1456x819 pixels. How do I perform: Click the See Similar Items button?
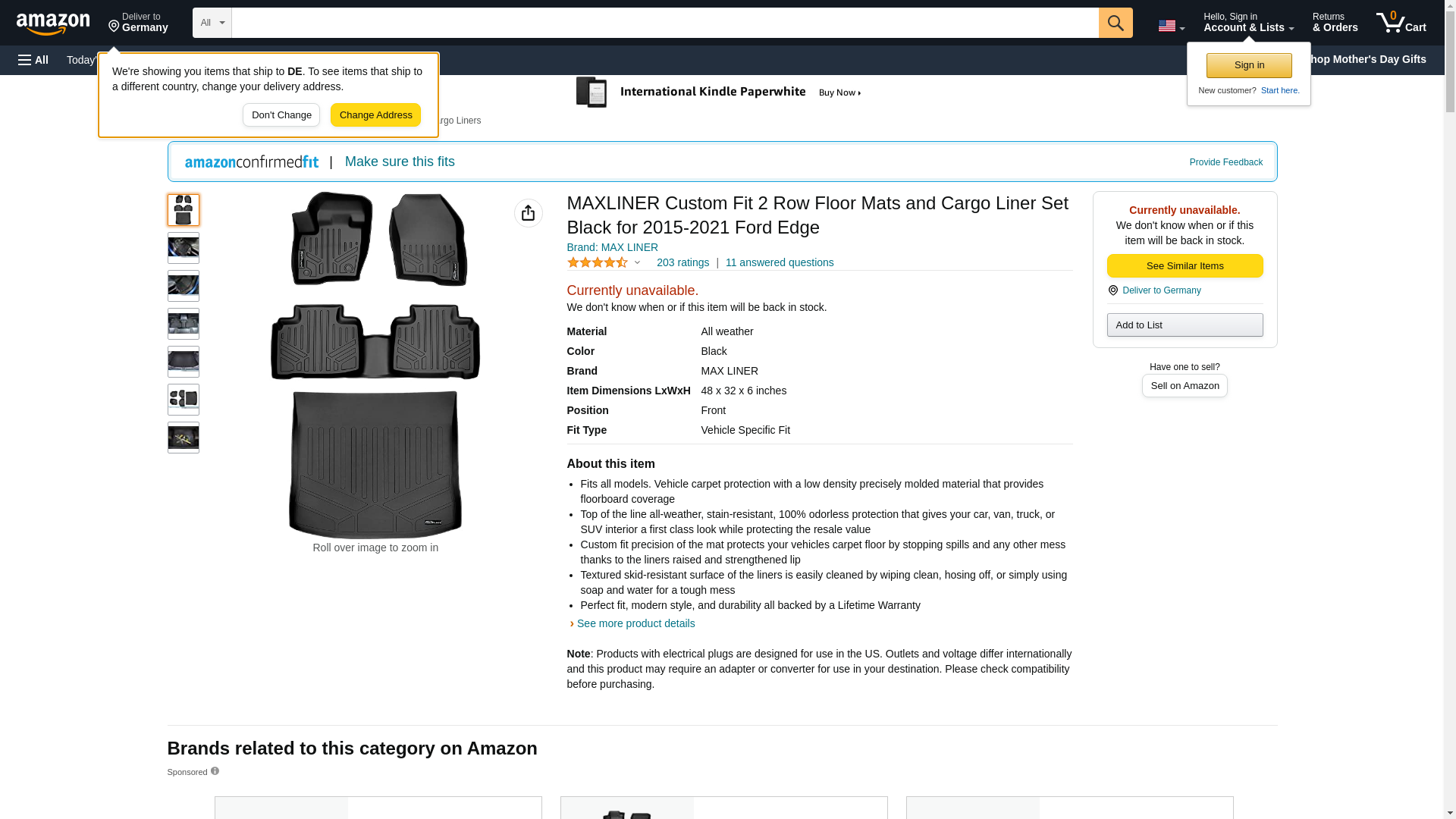1185,266
